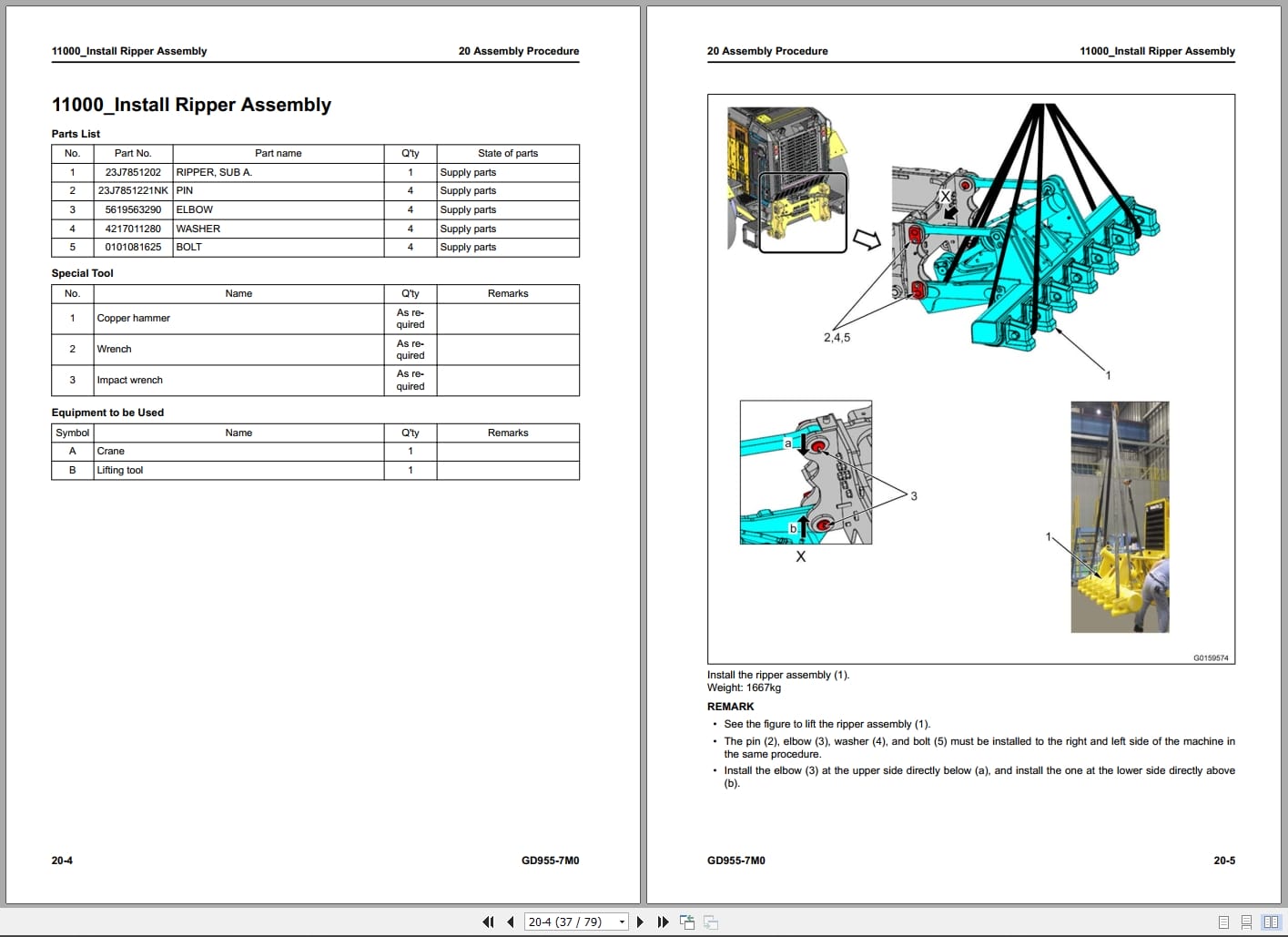Click the grader machine inset illustration

[x=788, y=178]
